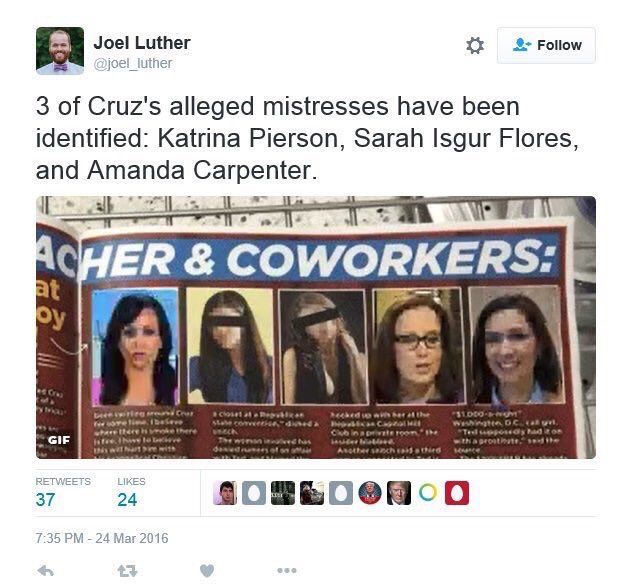View the 37 retweets count
Image resolution: width=631 pixels, height=587 pixels.
tap(45, 500)
